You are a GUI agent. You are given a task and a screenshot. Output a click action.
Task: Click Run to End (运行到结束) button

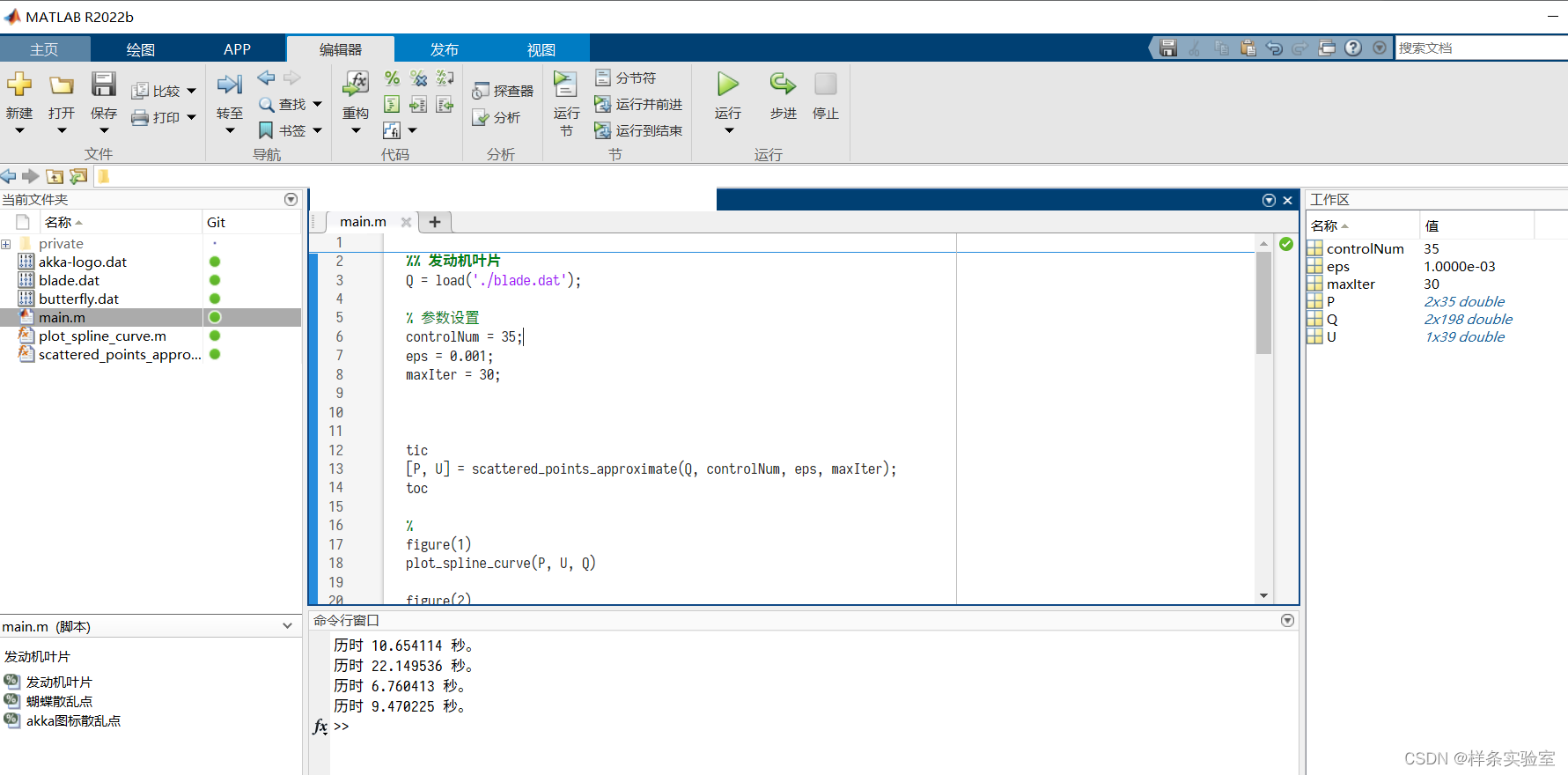coord(638,130)
